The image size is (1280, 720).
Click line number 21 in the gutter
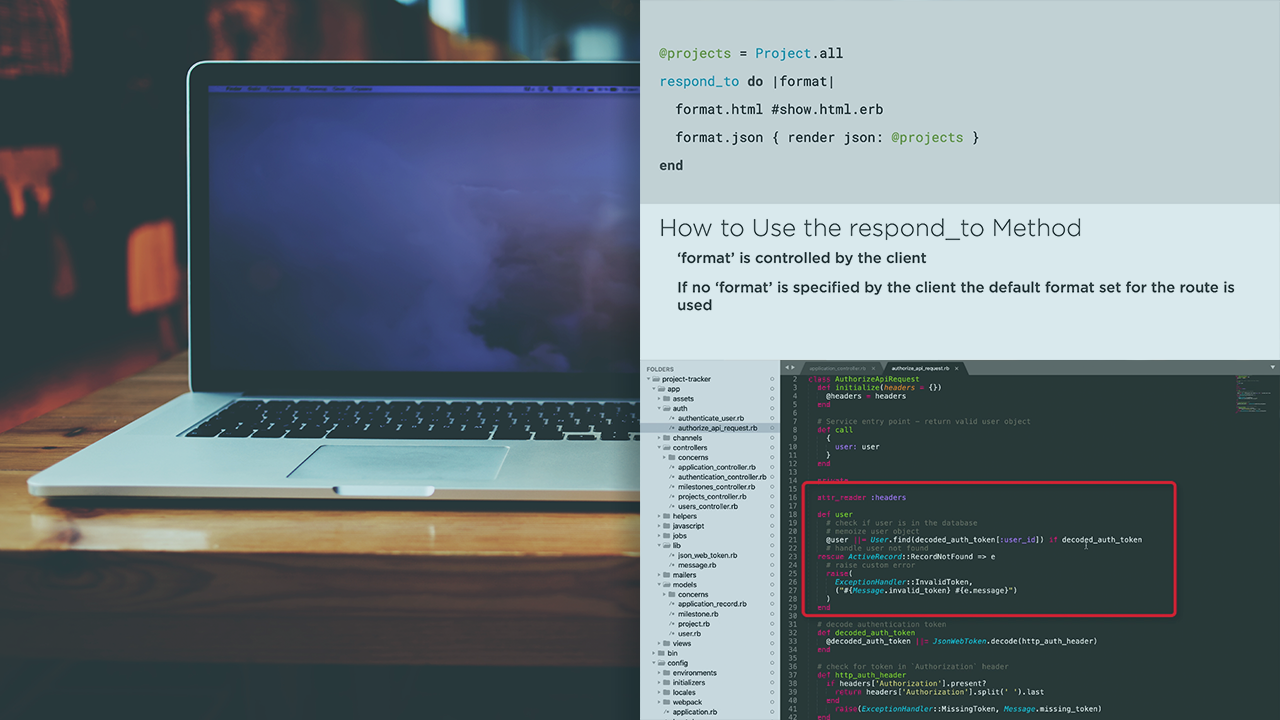(x=793, y=540)
